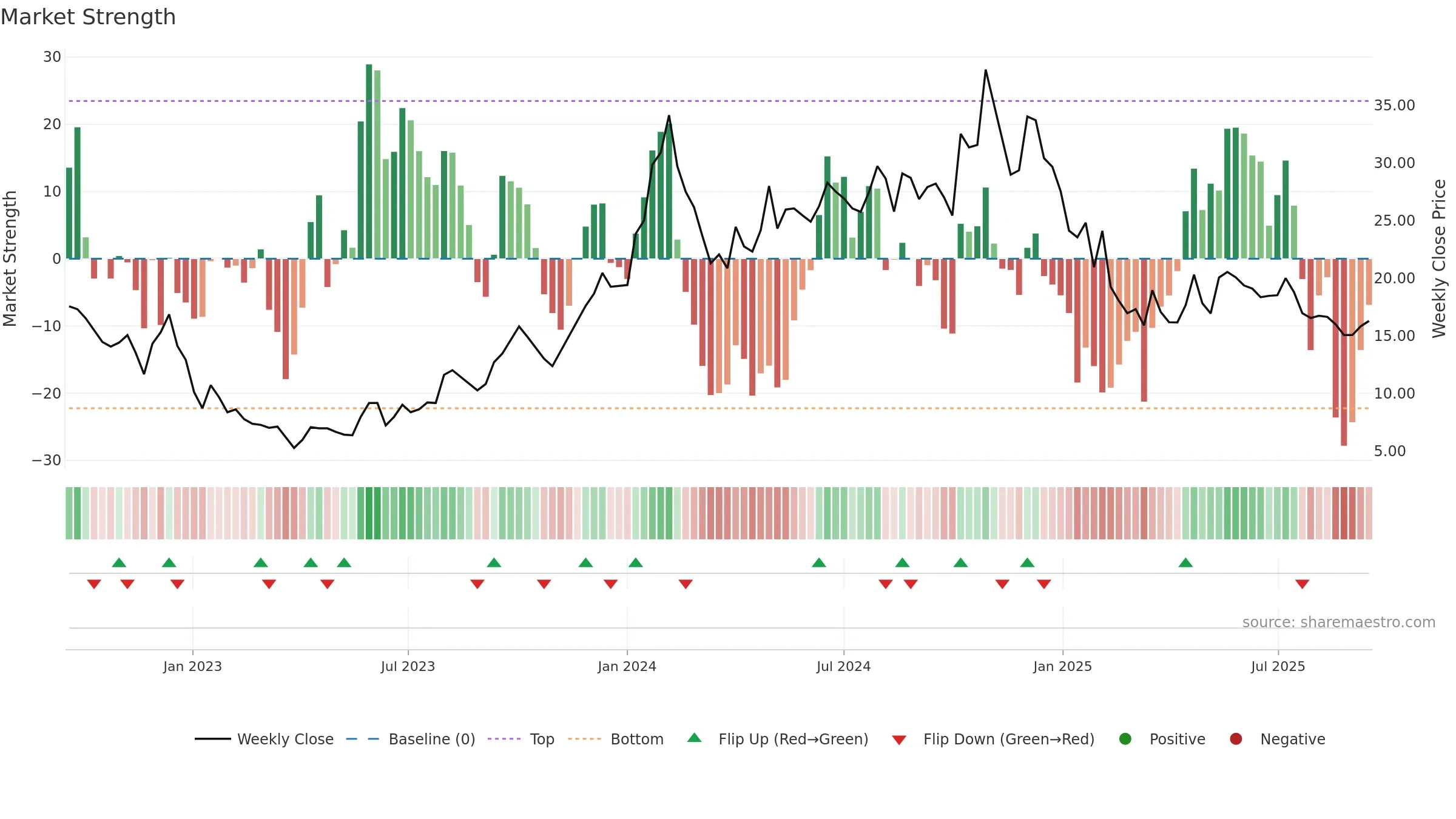
Task: Click the −30 tick on the left axis
Action: coord(47,460)
